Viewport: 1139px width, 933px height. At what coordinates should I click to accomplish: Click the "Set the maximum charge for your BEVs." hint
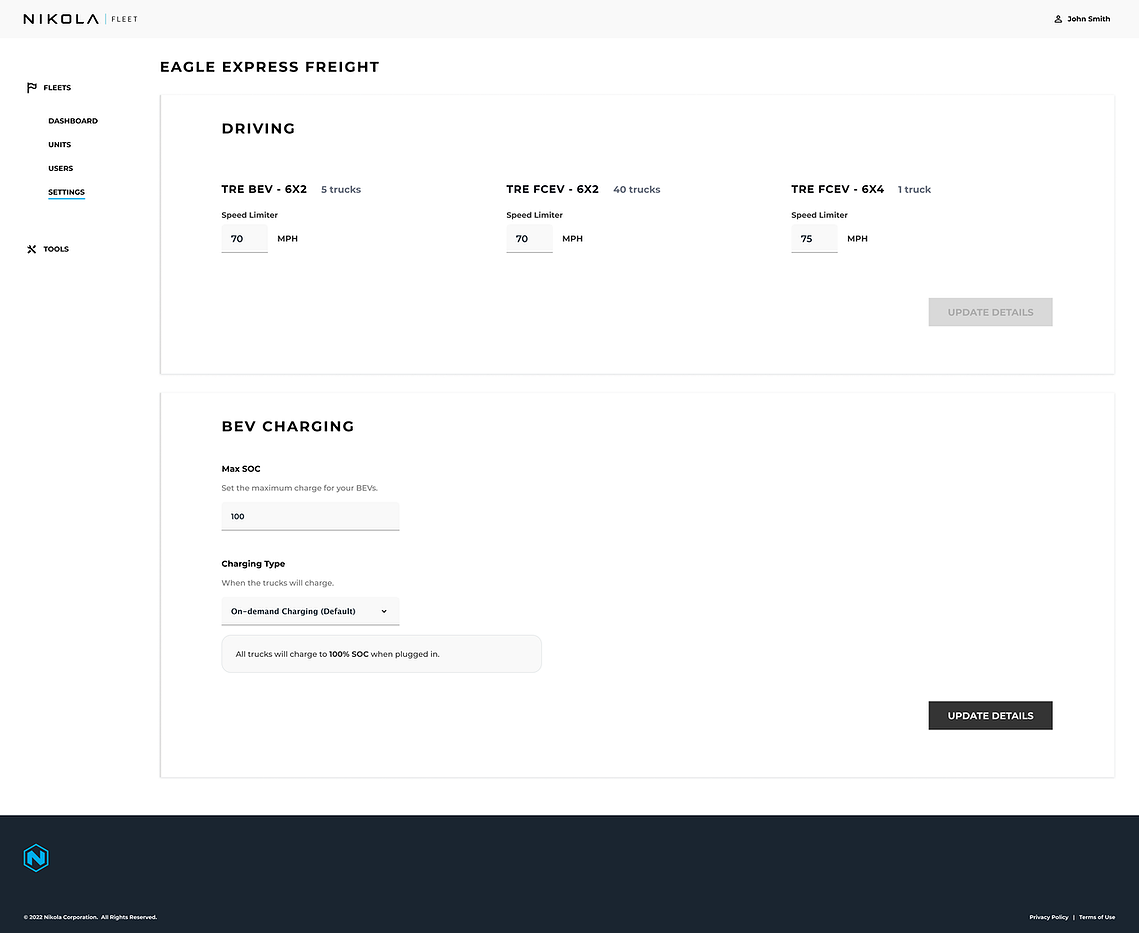pyautogui.click(x=299, y=488)
